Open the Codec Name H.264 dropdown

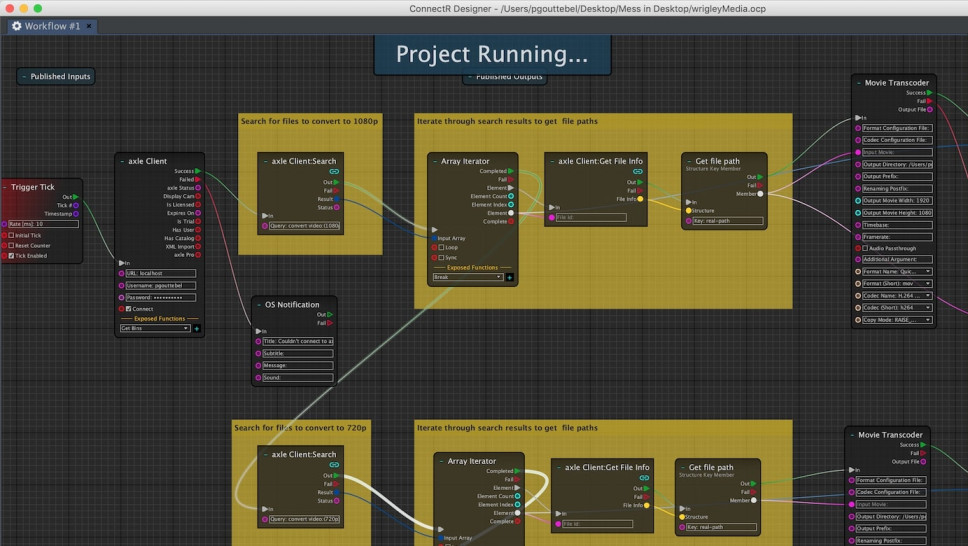[x=897, y=296]
